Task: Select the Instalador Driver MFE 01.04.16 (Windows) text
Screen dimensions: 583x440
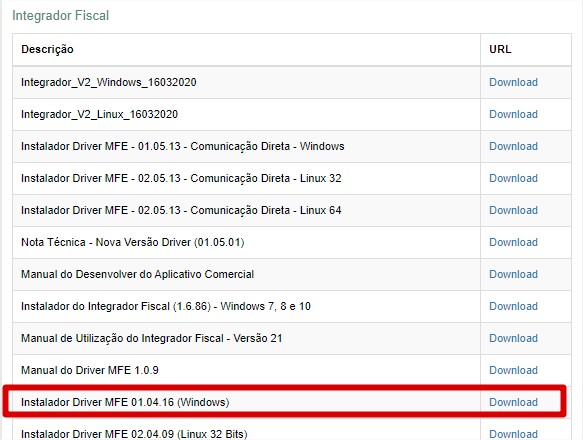Action: click(x=125, y=402)
